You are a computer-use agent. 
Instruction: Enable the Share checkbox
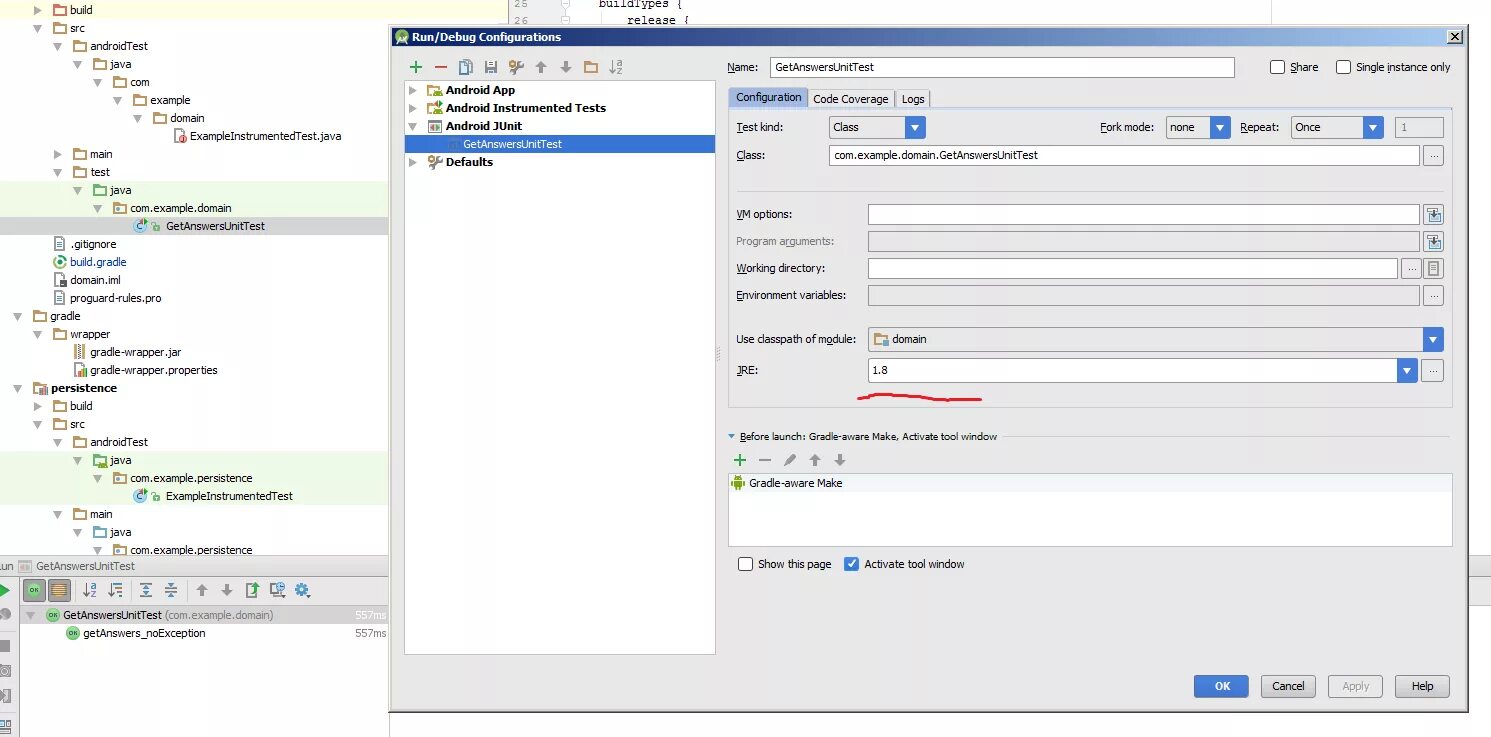[x=1277, y=67]
